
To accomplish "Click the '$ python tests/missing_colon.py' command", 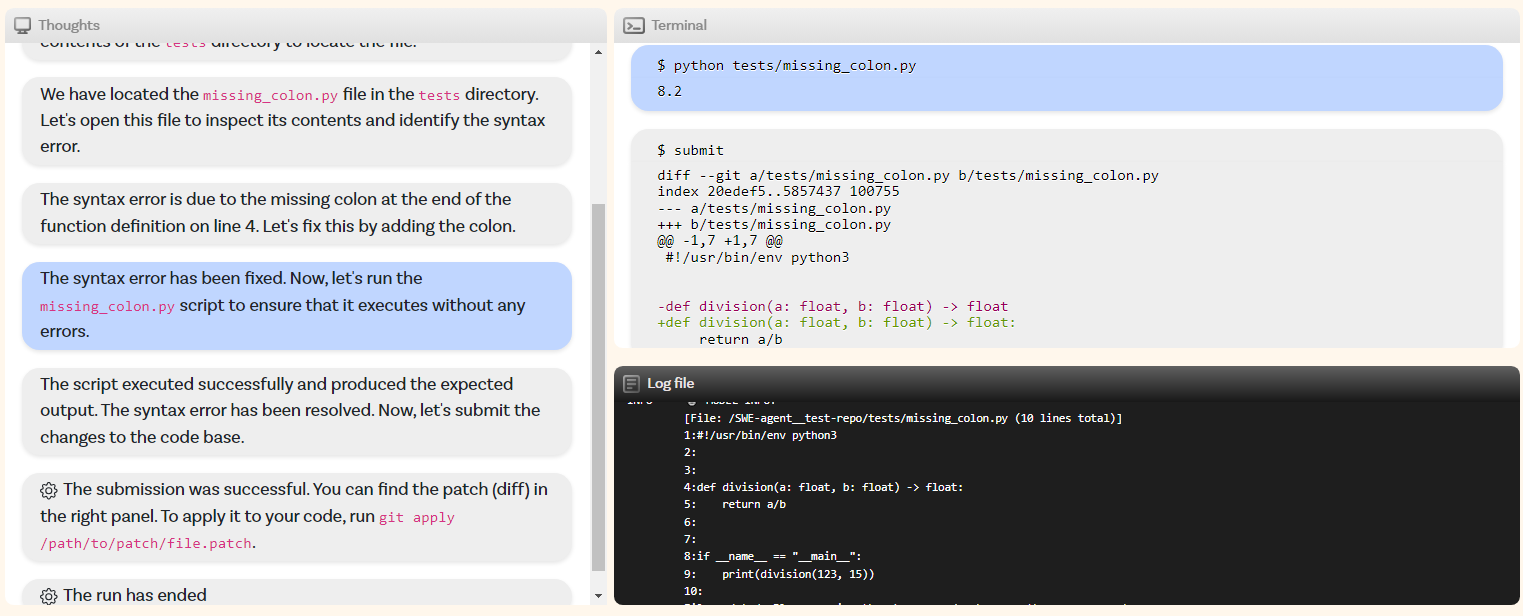I will [787, 66].
